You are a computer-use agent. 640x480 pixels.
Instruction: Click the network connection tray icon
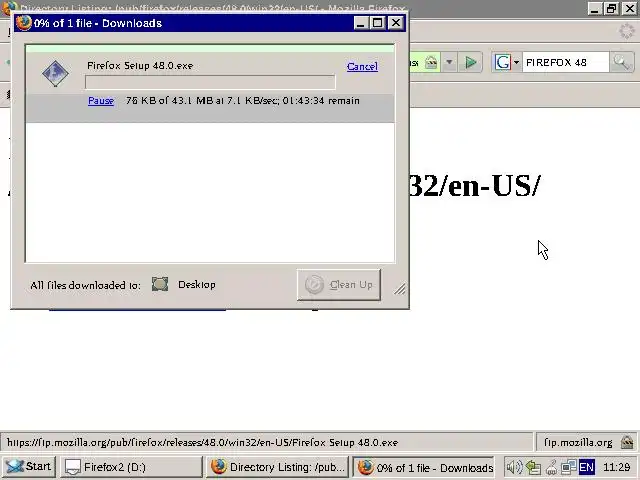pyautogui.click(x=533, y=467)
